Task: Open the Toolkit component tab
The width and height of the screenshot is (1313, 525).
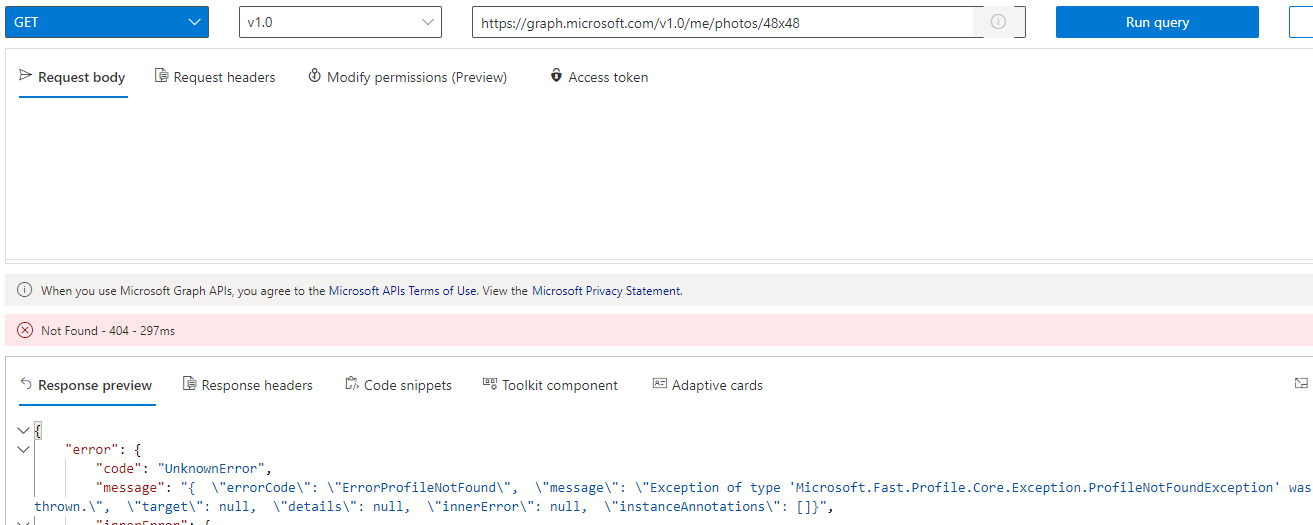Action: 550,385
